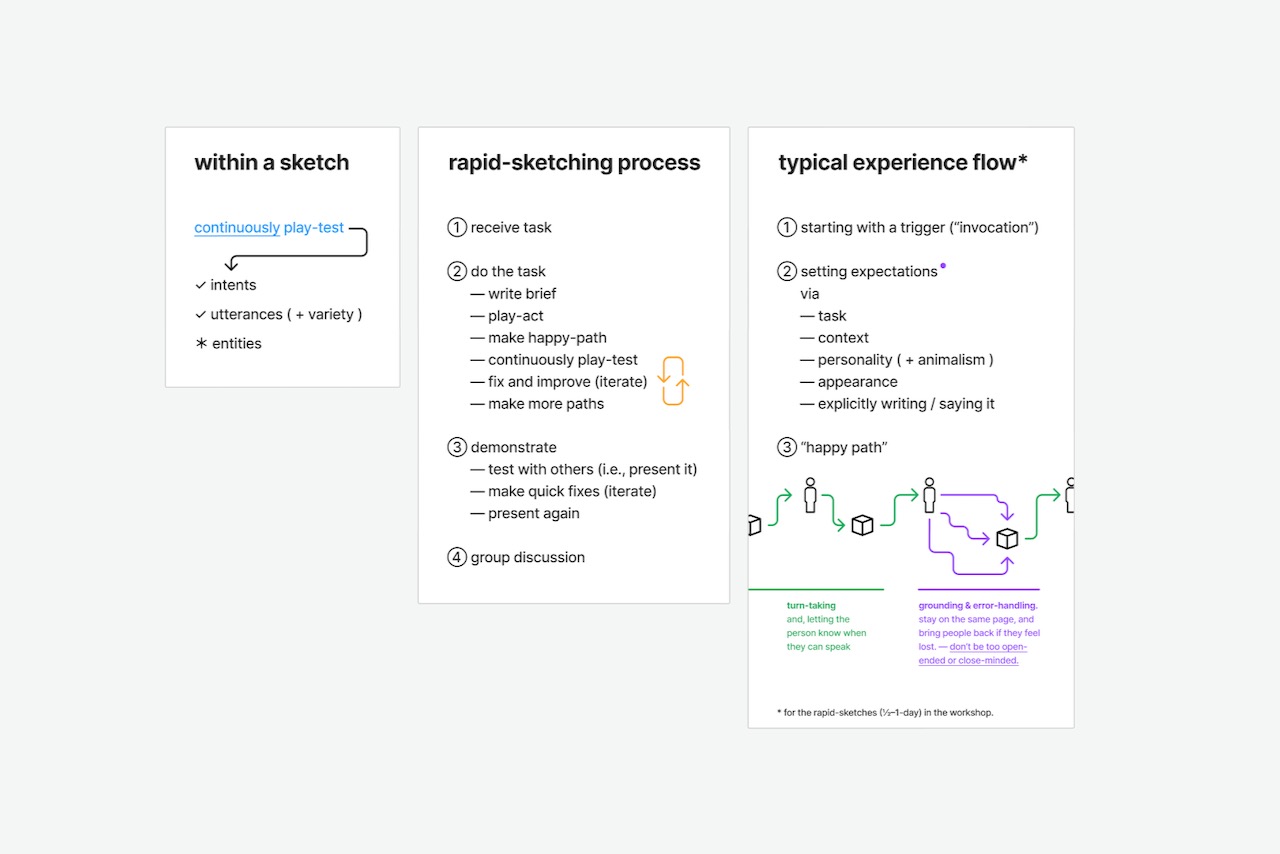Click the purple dot after setting expectations
The height and width of the screenshot is (854, 1280).
click(x=943, y=266)
